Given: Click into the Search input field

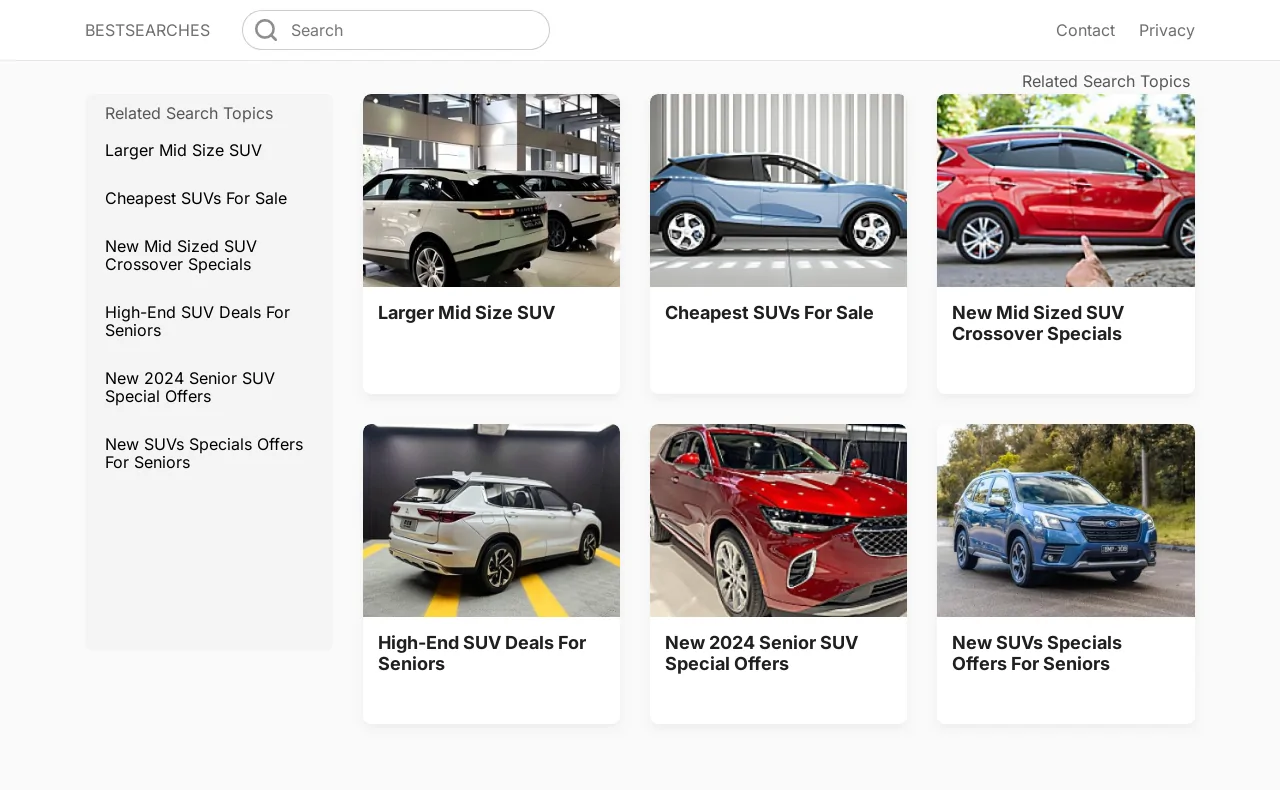Looking at the screenshot, I should (x=410, y=30).
